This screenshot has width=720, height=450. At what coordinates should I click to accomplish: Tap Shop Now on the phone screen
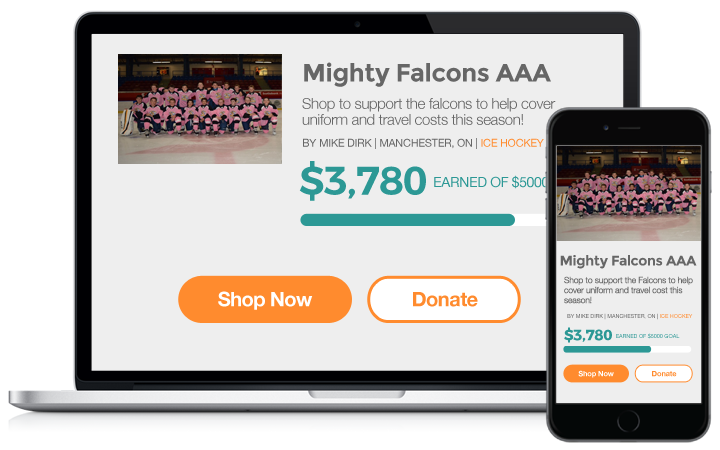coord(596,374)
